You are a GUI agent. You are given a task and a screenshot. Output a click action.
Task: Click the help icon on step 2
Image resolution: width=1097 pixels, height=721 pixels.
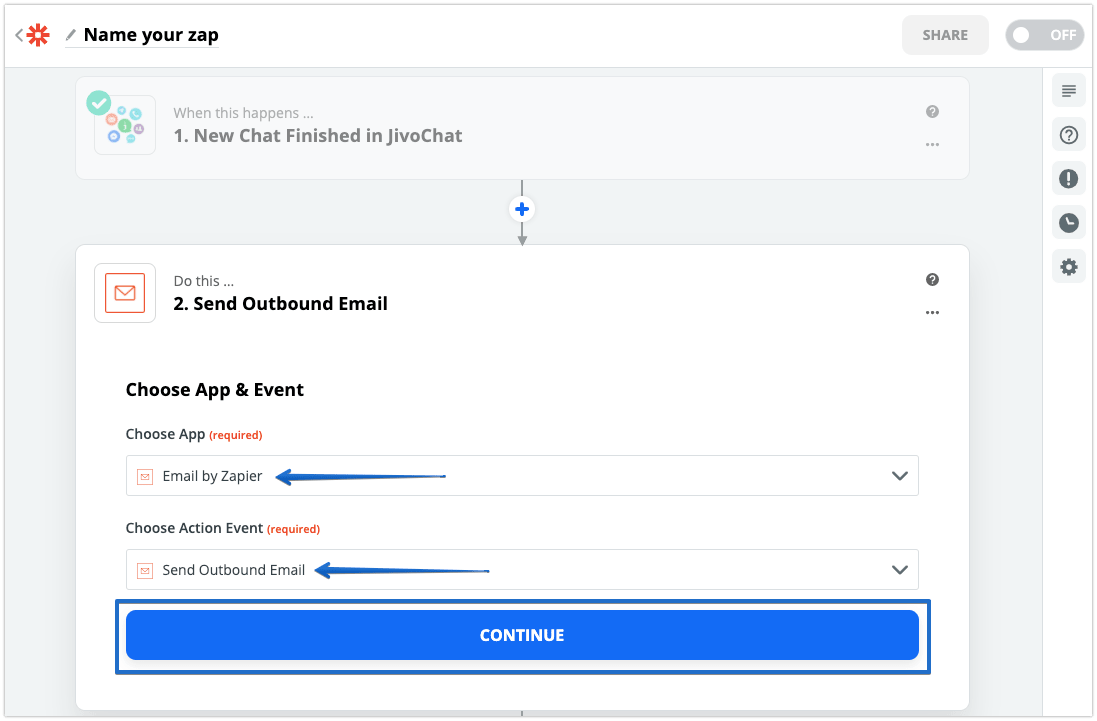point(932,280)
